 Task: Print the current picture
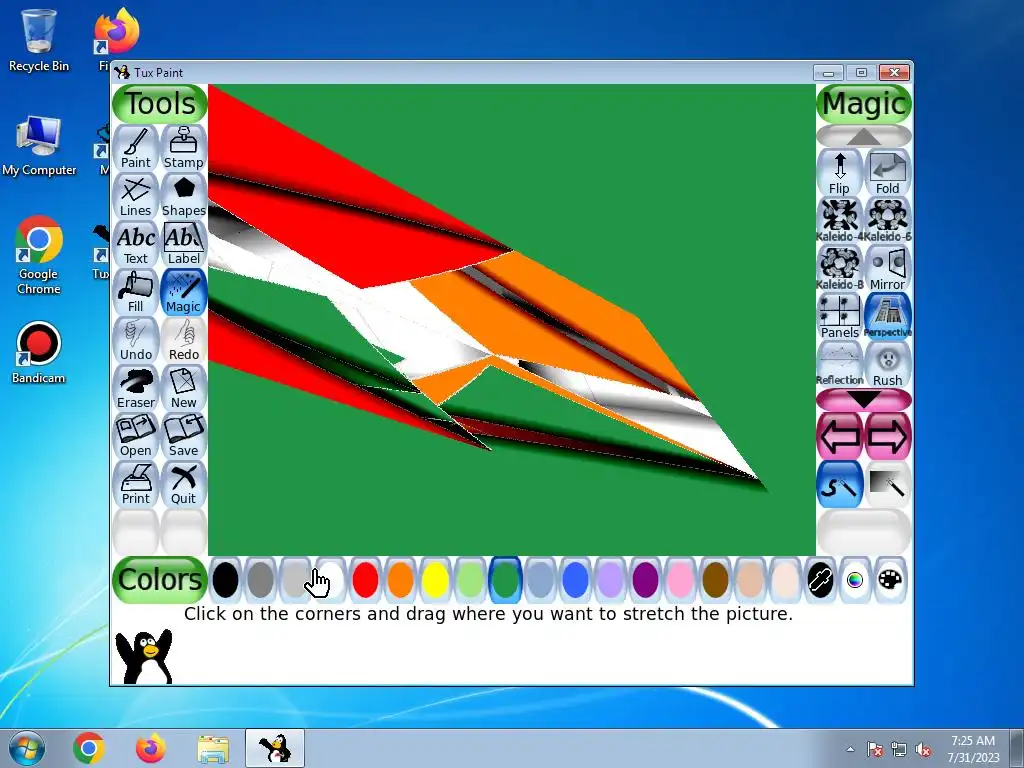(x=136, y=484)
